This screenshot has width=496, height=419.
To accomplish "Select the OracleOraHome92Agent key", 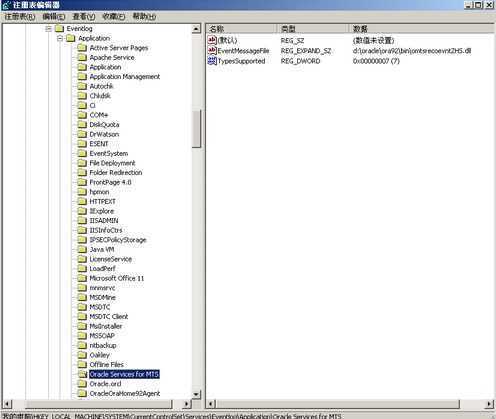I will pos(125,394).
